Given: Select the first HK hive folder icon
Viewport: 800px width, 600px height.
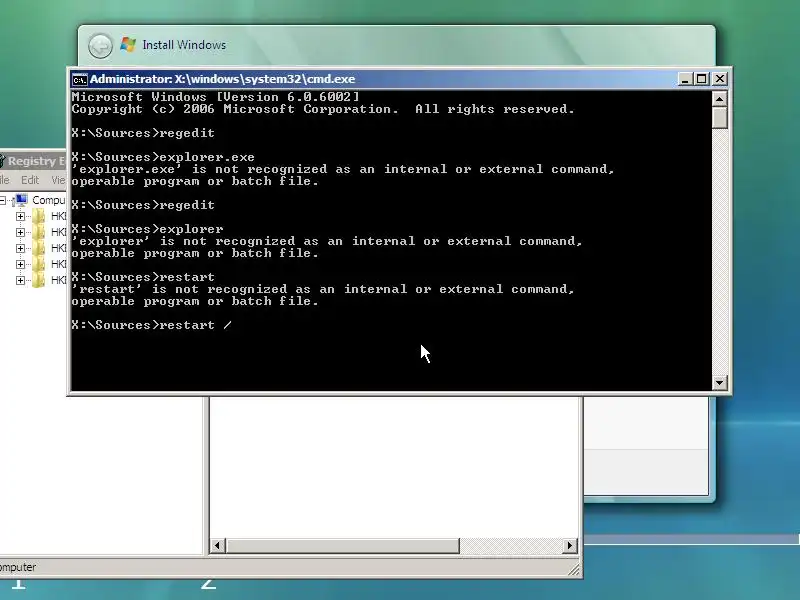Looking at the screenshot, I should click(x=38, y=216).
